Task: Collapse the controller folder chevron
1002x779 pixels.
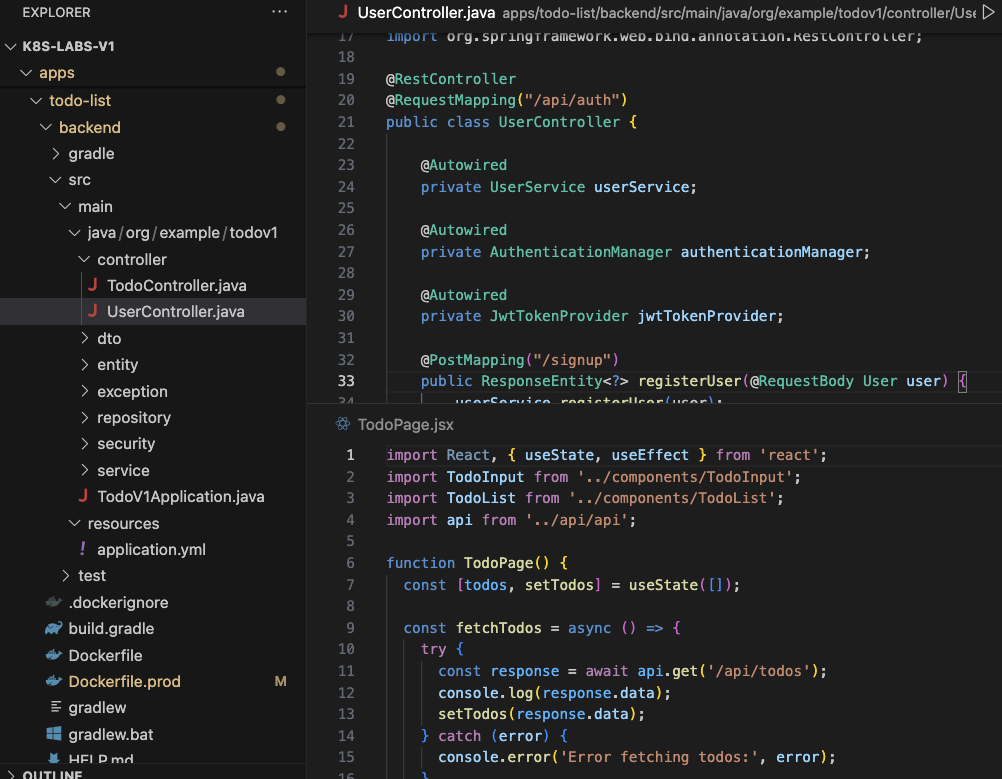Action: tap(84, 259)
